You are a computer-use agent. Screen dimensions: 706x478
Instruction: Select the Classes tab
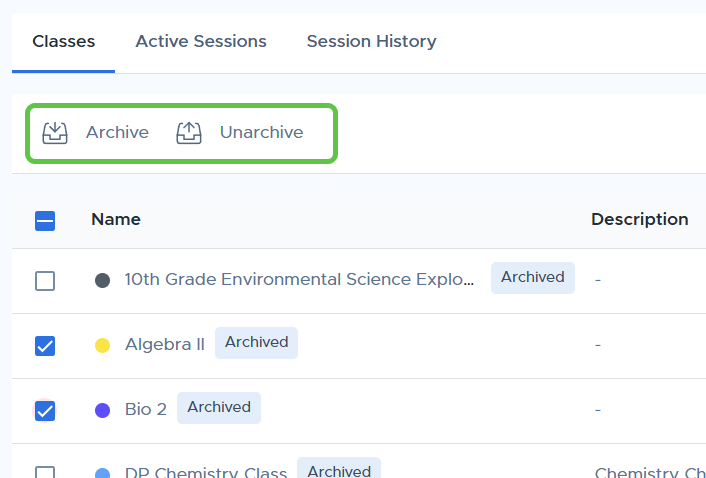[63, 41]
